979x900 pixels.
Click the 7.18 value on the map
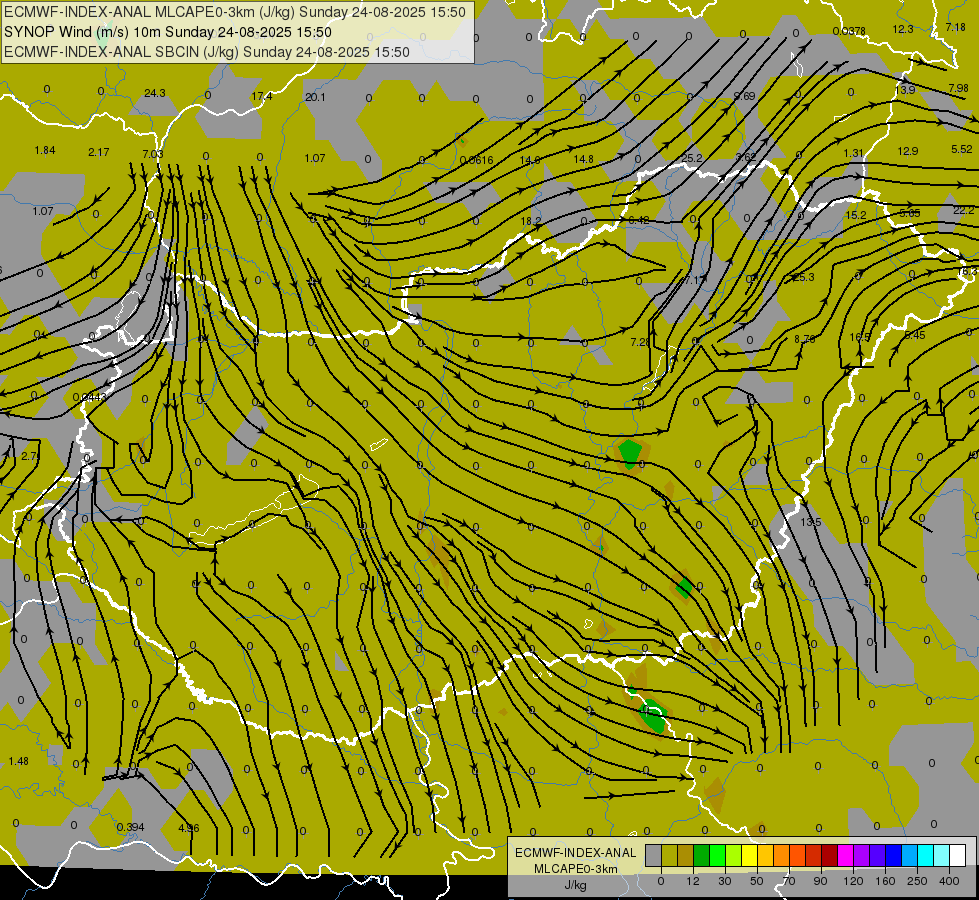coord(955,27)
